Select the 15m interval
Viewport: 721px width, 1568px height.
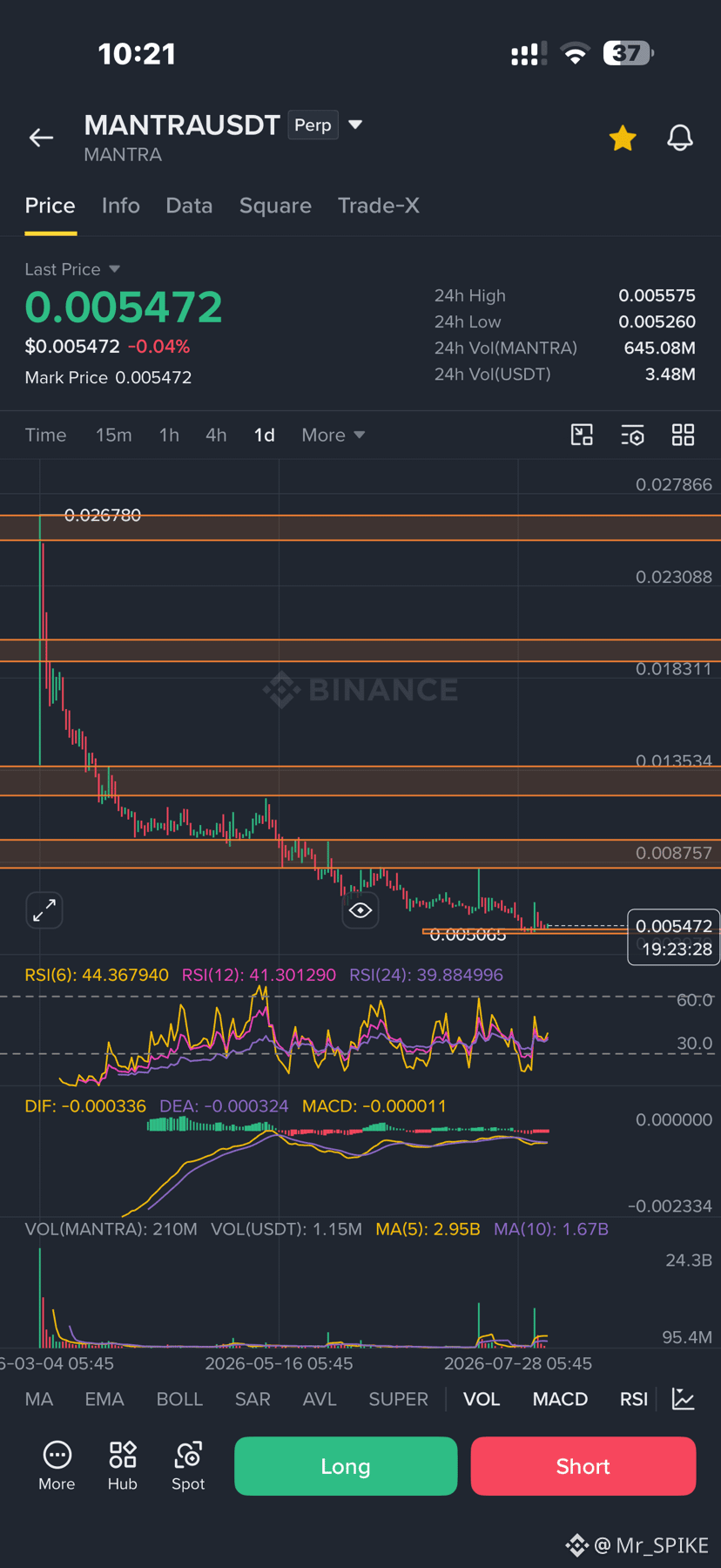click(x=114, y=435)
